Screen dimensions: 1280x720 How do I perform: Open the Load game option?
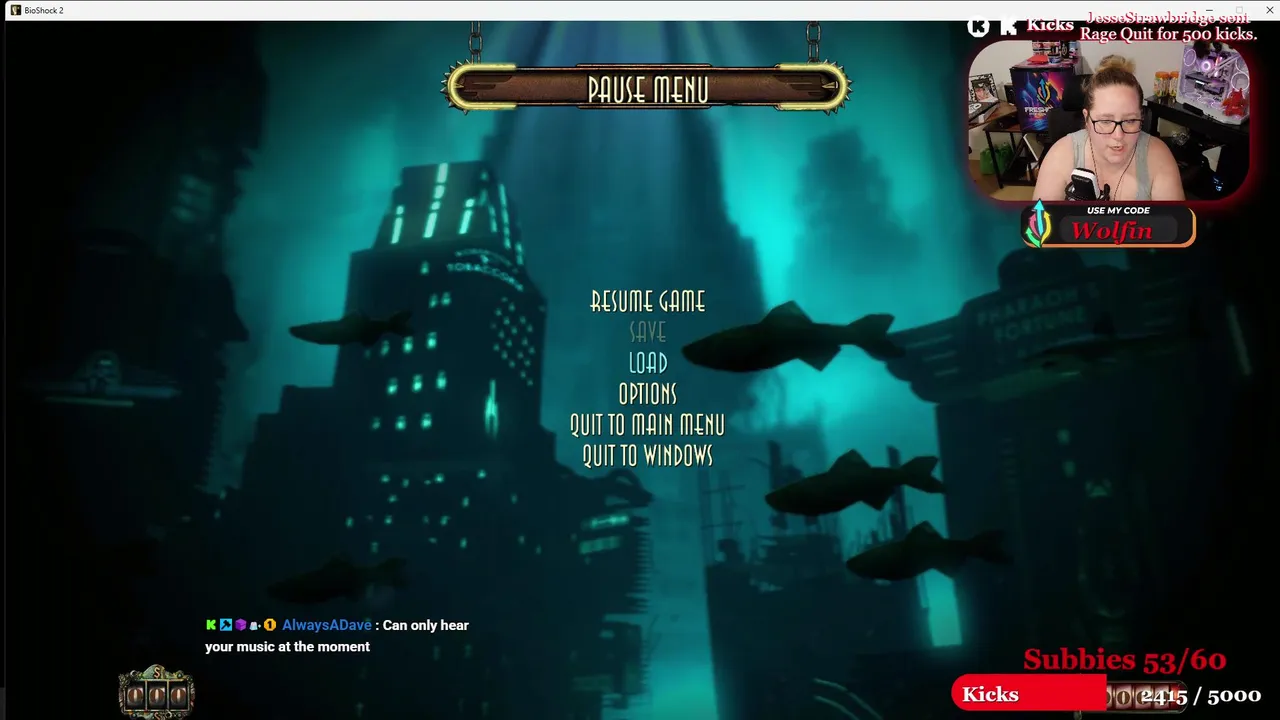648,363
